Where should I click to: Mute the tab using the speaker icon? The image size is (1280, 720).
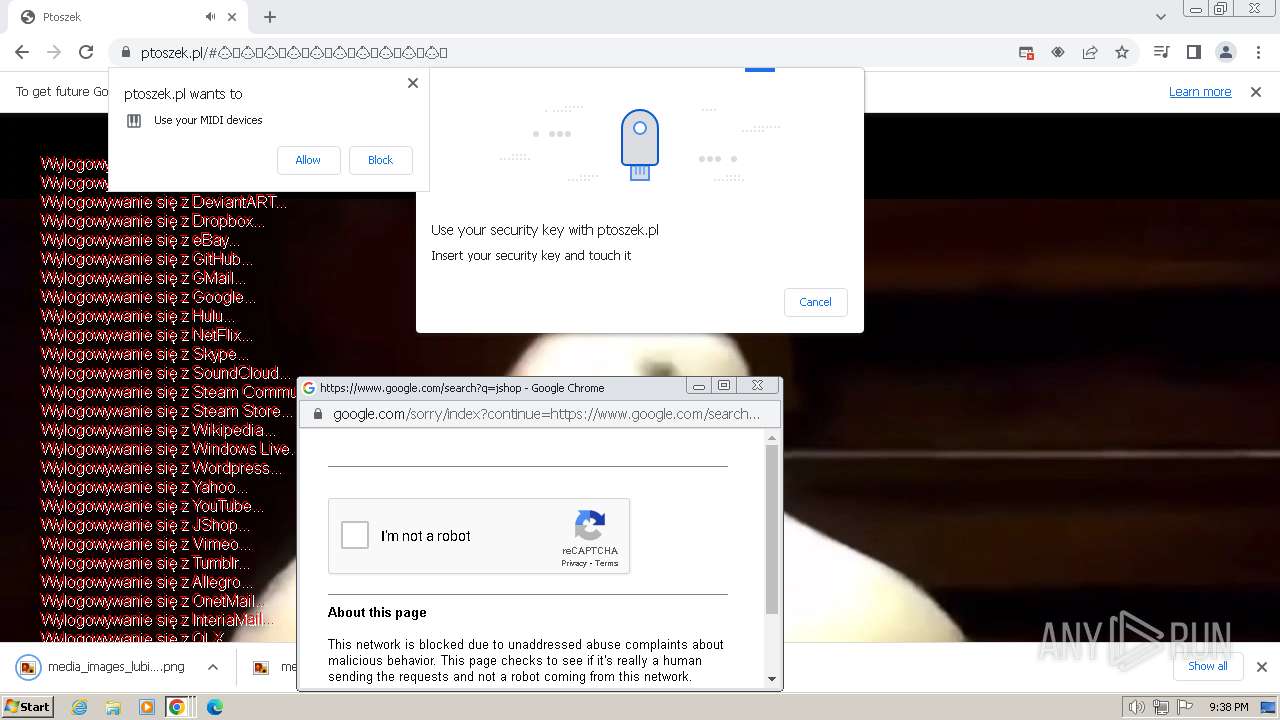point(211,17)
